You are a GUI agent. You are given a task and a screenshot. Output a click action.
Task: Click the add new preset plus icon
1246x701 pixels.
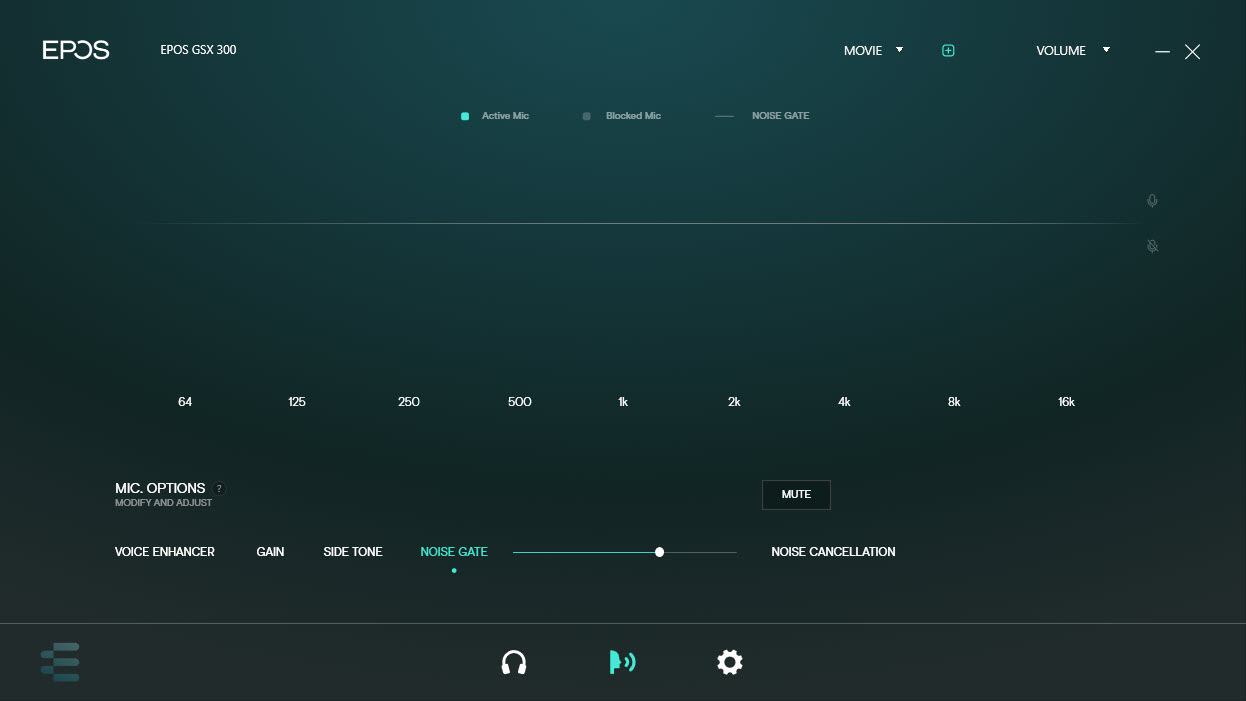pos(948,50)
